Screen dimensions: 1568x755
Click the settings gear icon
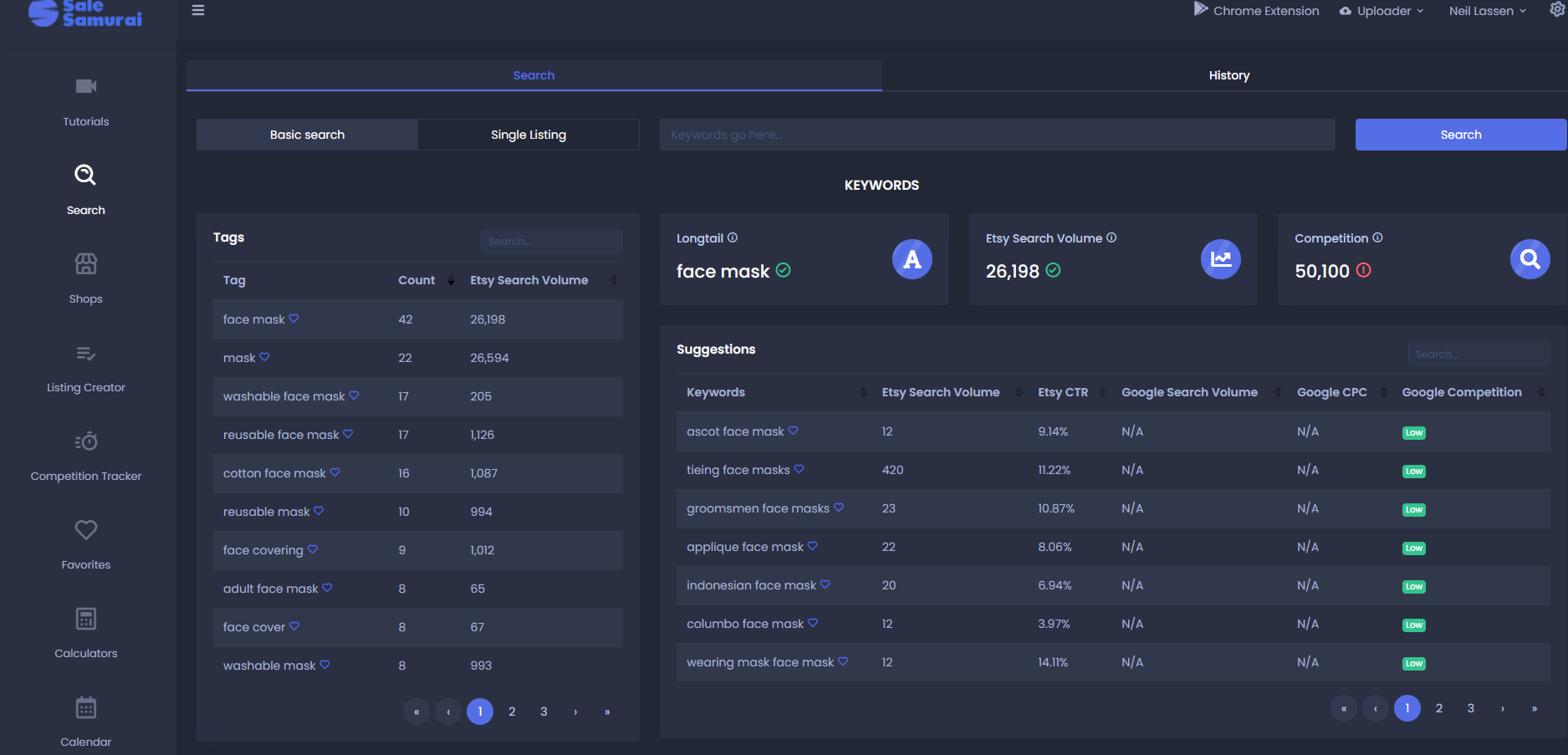(x=1557, y=10)
